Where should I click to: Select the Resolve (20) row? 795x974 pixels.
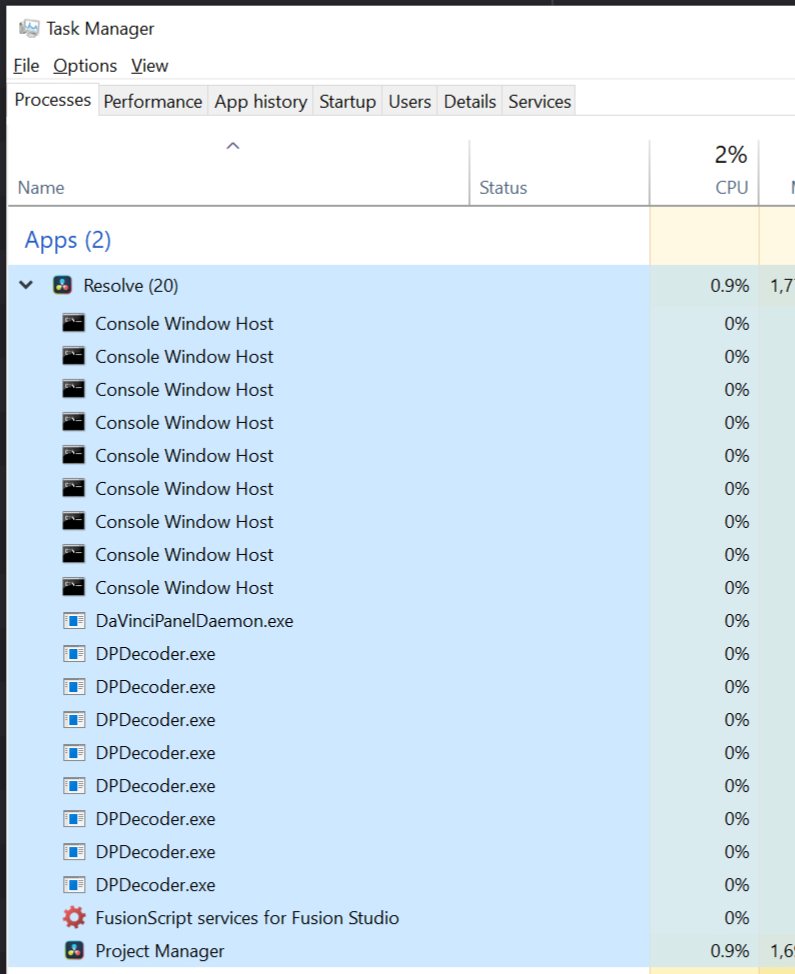pos(401,285)
